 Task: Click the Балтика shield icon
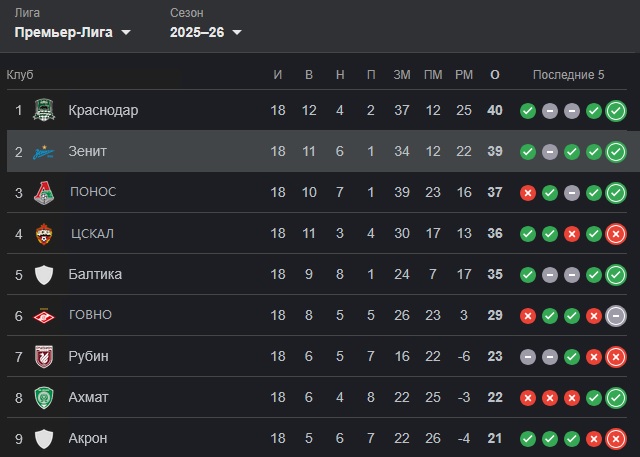tap(43, 275)
